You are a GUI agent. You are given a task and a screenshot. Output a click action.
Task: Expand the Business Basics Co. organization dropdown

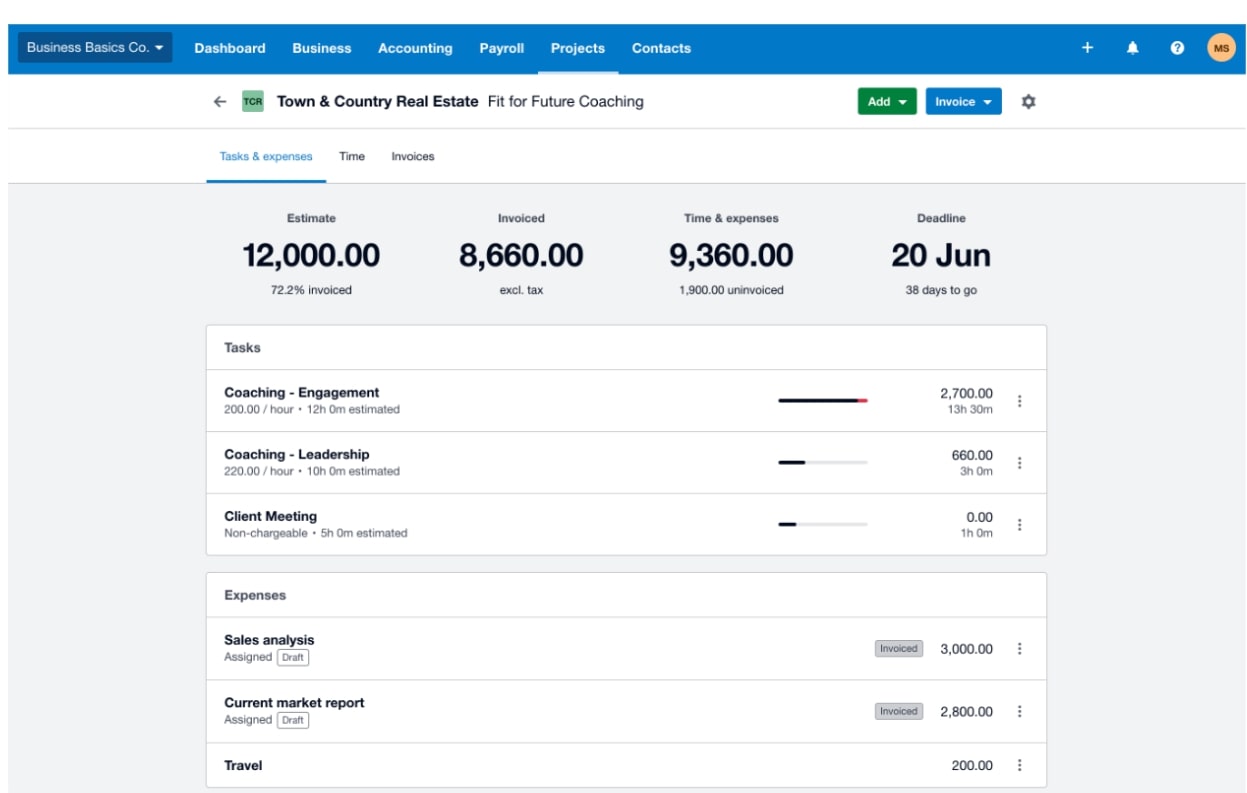(95, 48)
